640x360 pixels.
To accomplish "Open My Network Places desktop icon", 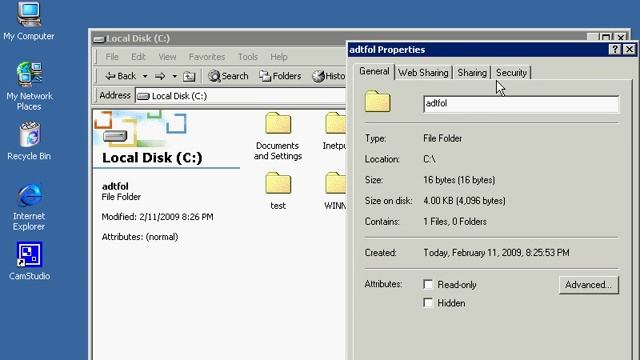I will tap(29, 86).
